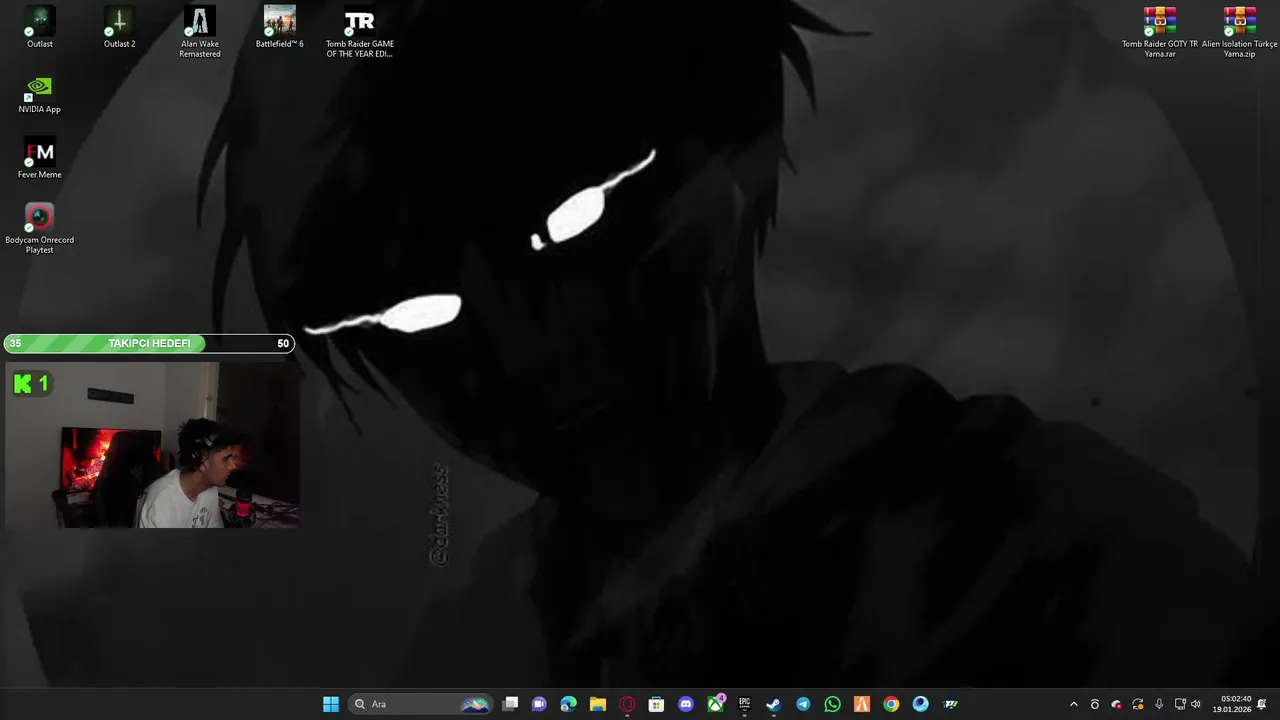Click the Ara search box on taskbar
The height and width of the screenshot is (720, 1280).
point(421,704)
